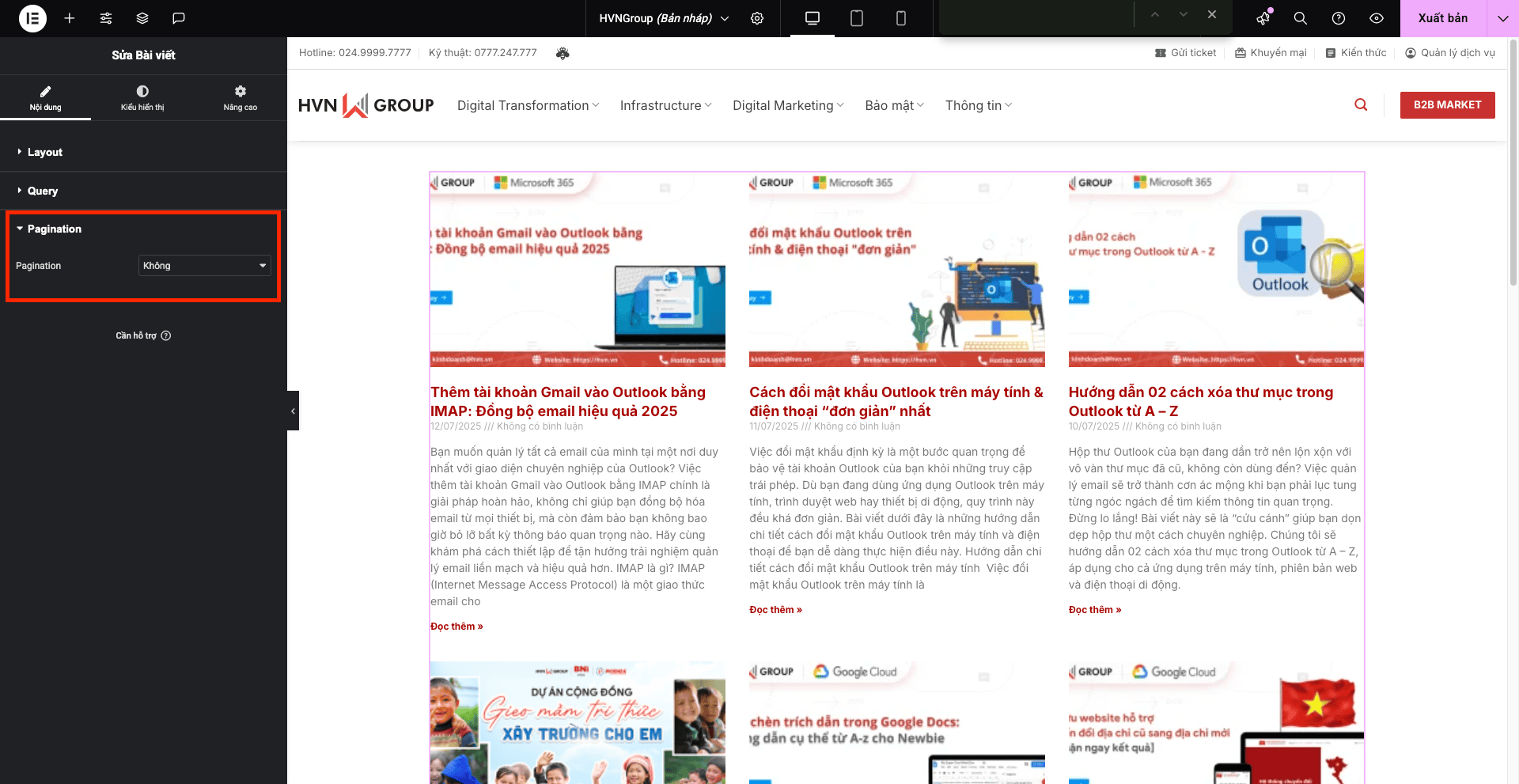
Task: Click the B2B MARKET button
Action: pyautogui.click(x=1447, y=105)
